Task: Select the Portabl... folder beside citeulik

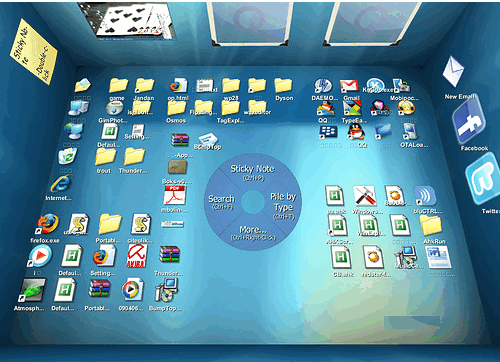Action: click(110, 224)
